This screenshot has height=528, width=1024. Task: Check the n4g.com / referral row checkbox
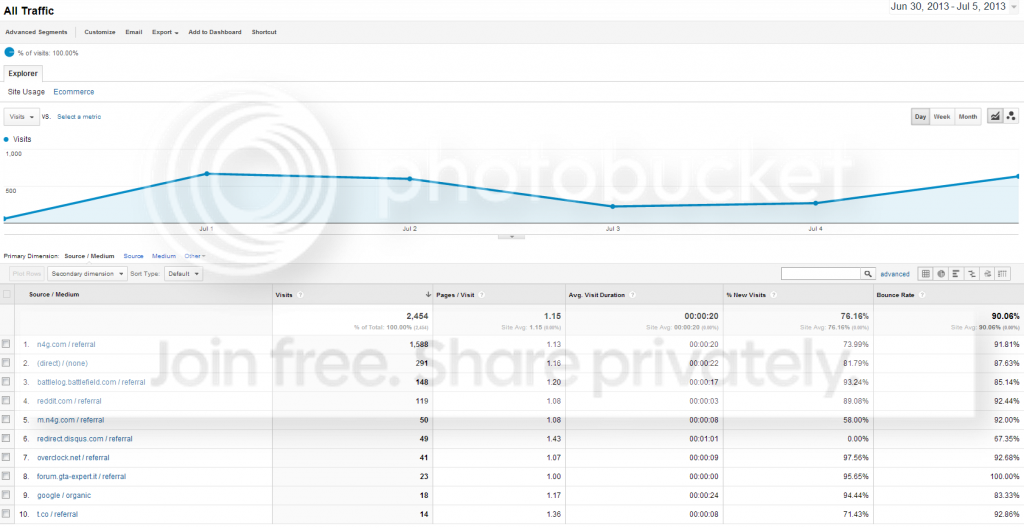[7, 344]
